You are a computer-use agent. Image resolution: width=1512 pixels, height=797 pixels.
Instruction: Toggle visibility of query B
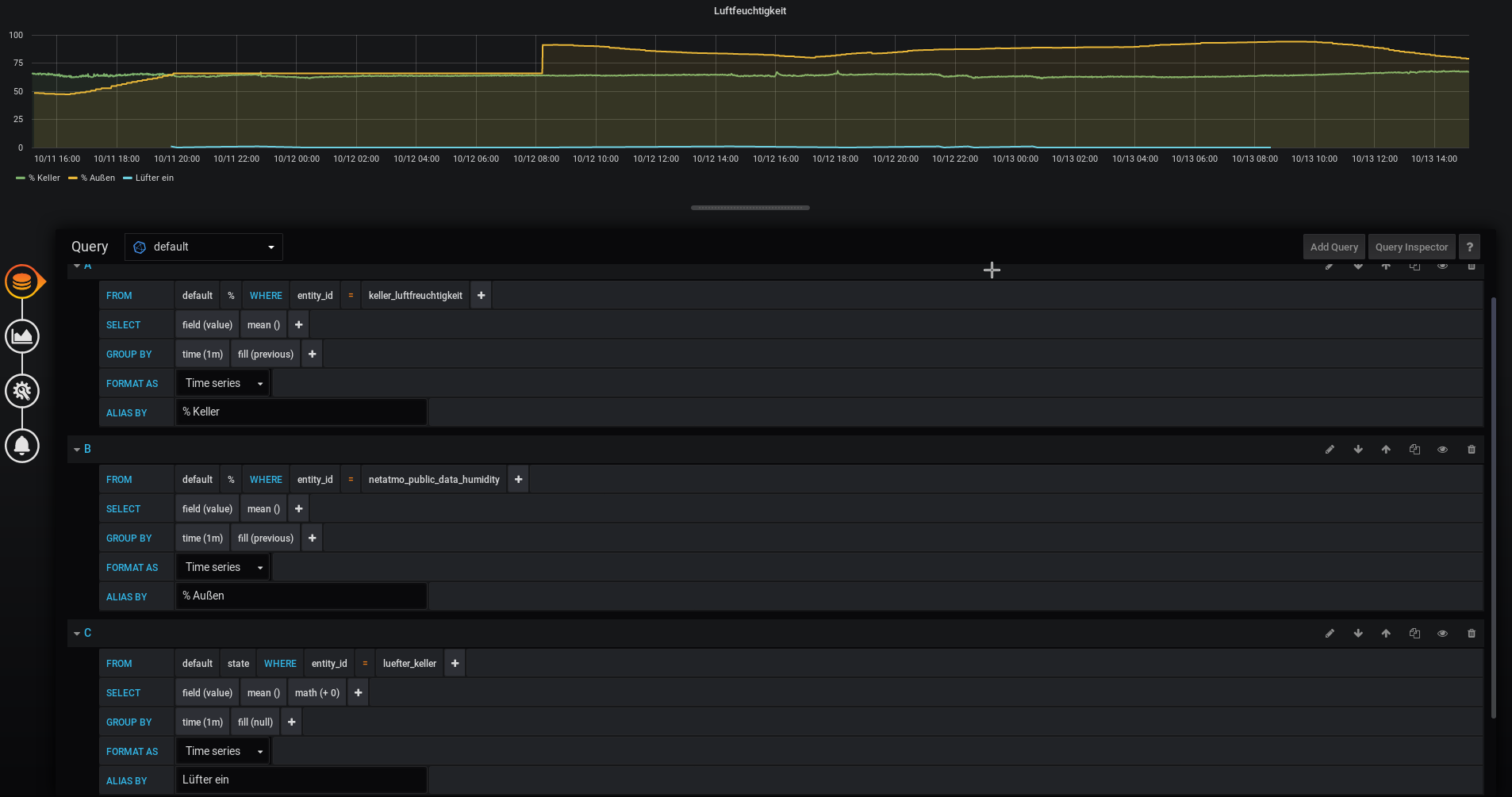point(1442,449)
